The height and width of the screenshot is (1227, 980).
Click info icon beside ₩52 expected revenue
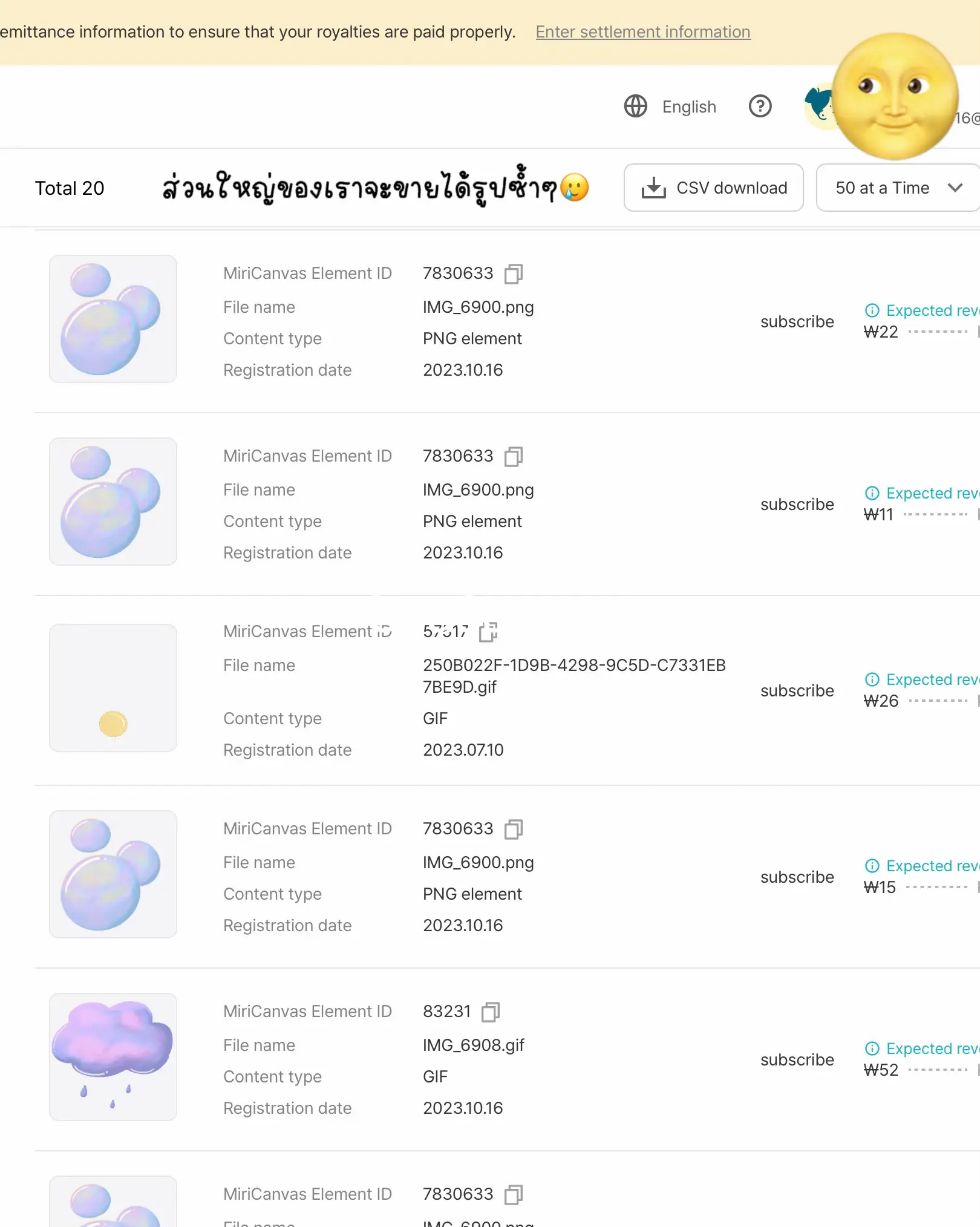pyautogui.click(x=872, y=1049)
